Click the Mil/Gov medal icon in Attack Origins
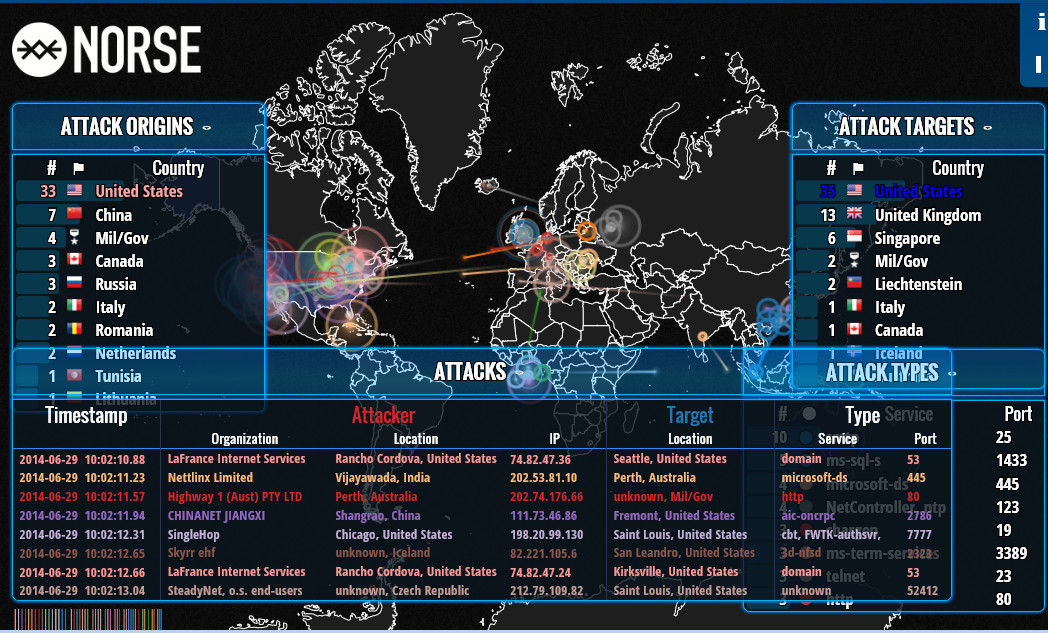Viewport: 1048px width, 633px height. pyautogui.click(x=74, y=238)
